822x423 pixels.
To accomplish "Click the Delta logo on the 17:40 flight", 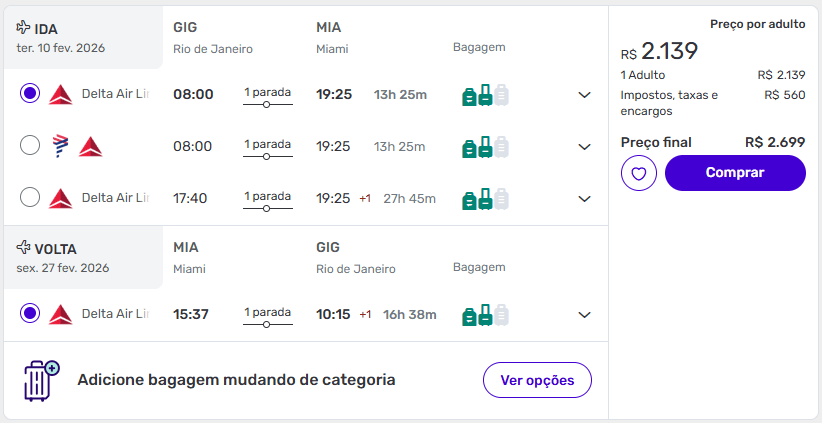I will click(60, 198).
